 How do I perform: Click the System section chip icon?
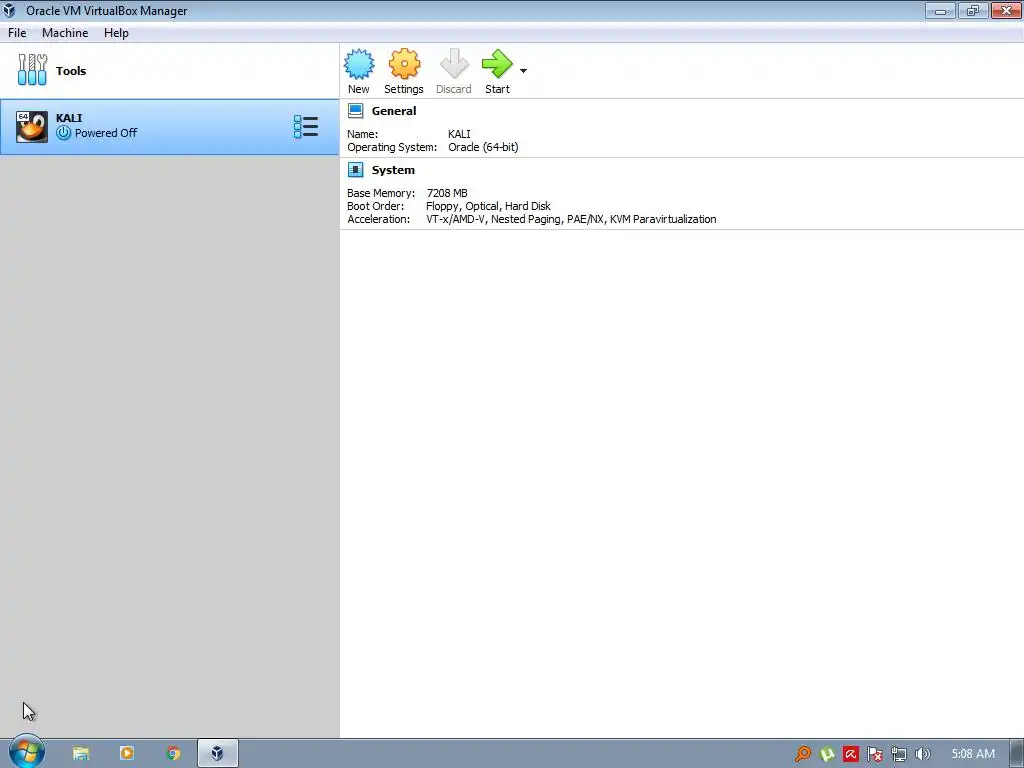[355, 170]
